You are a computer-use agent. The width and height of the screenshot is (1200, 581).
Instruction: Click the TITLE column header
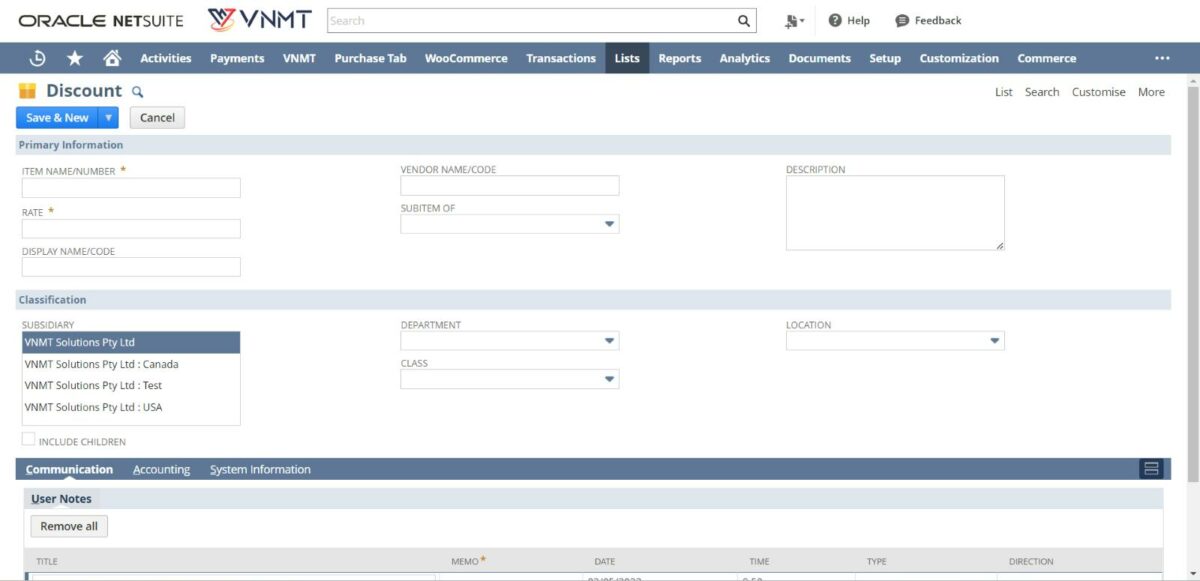pos(47,562)
